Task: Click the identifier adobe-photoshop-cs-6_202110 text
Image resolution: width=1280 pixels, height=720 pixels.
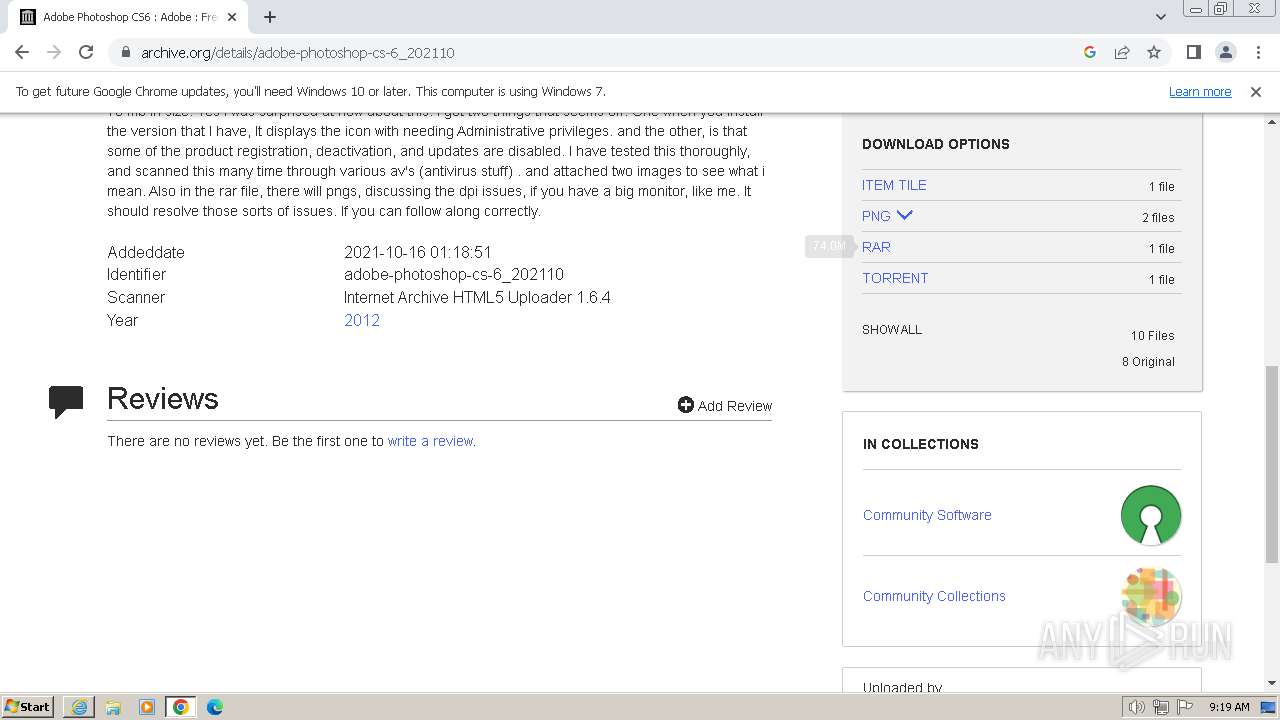Action: 454,274
